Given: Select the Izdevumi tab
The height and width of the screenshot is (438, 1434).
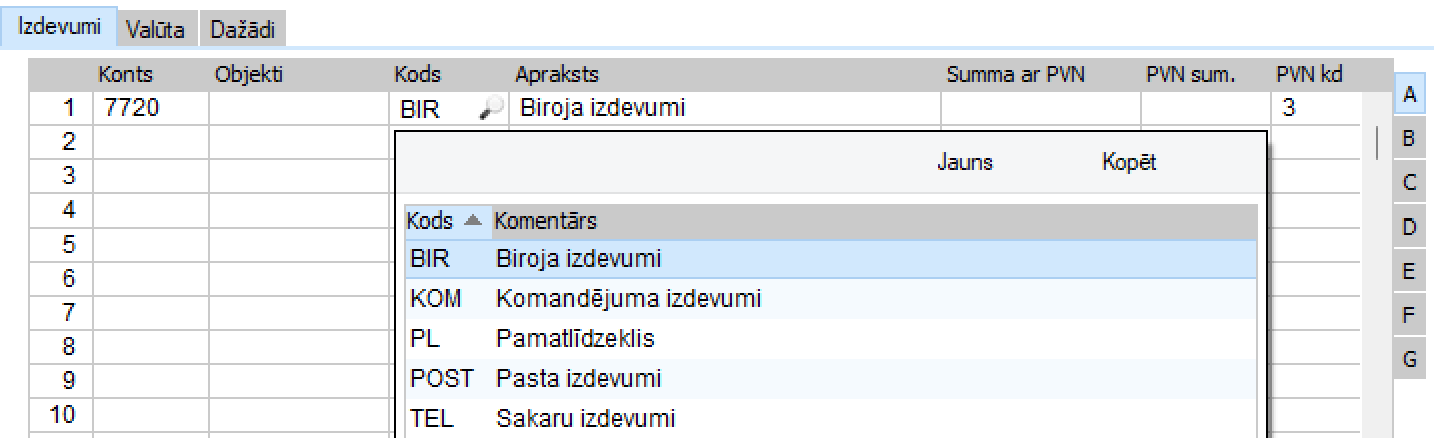Looking at the screenshot, I should tap(59, 28).
